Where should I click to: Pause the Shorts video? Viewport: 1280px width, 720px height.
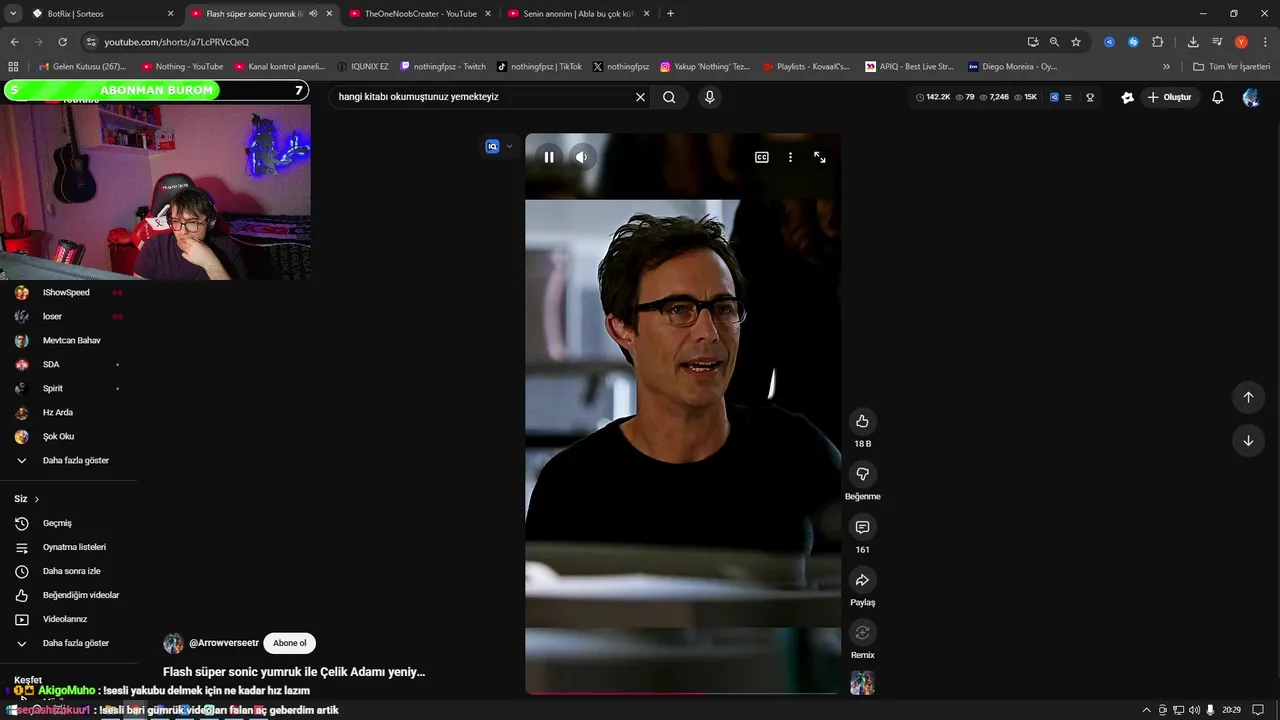(549, 157)
